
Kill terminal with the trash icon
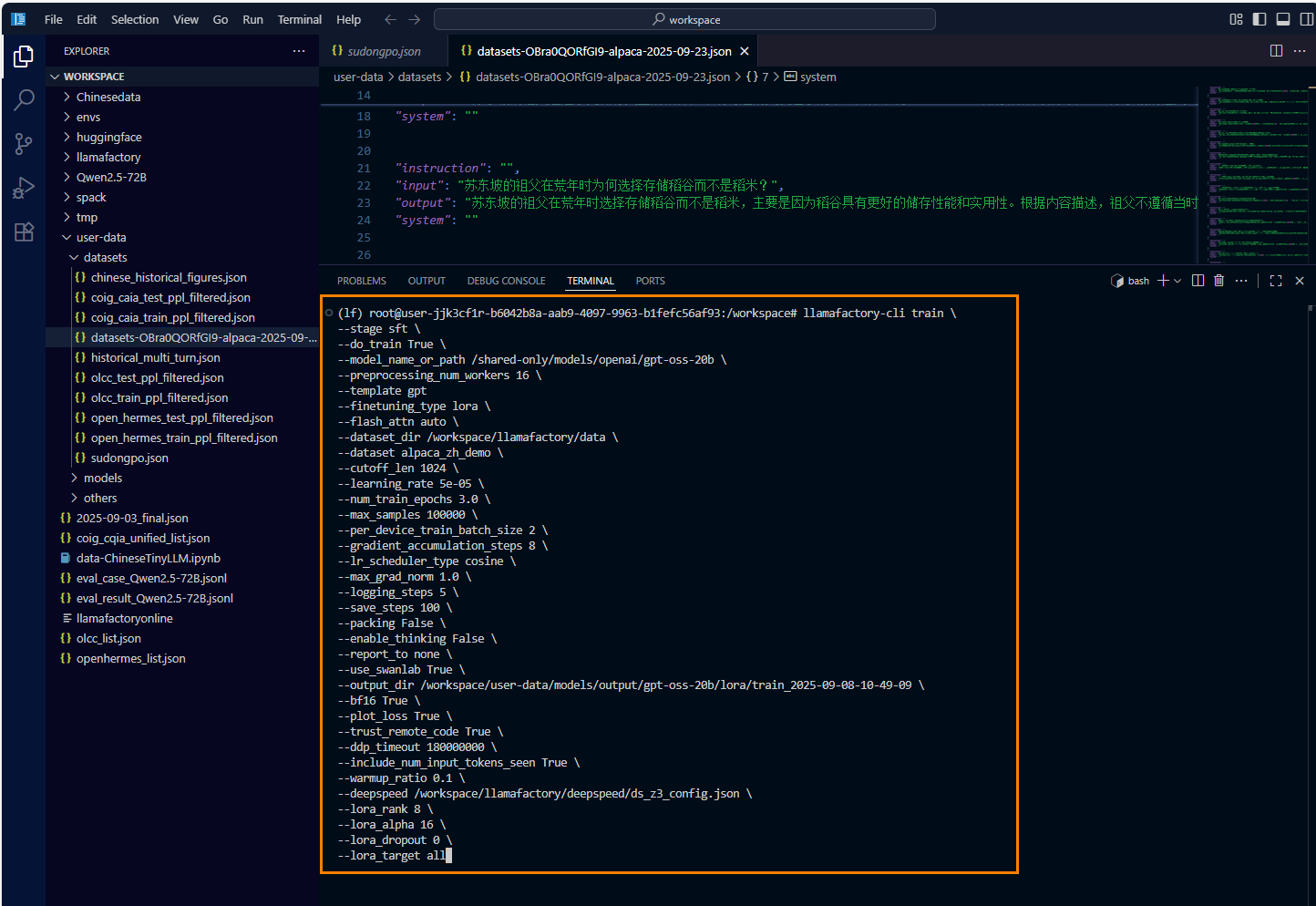click(1218, 281)
